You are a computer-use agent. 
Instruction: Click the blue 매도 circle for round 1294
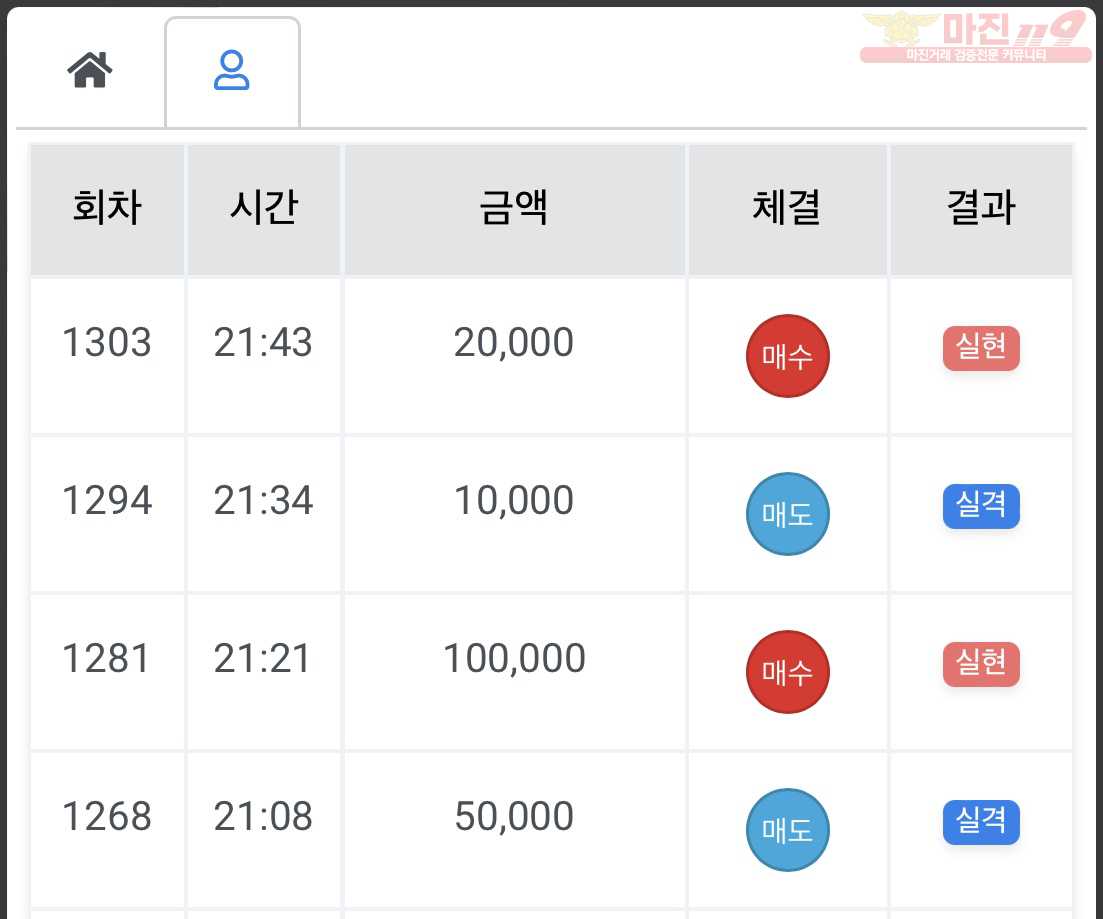click(x=787, y=514)
